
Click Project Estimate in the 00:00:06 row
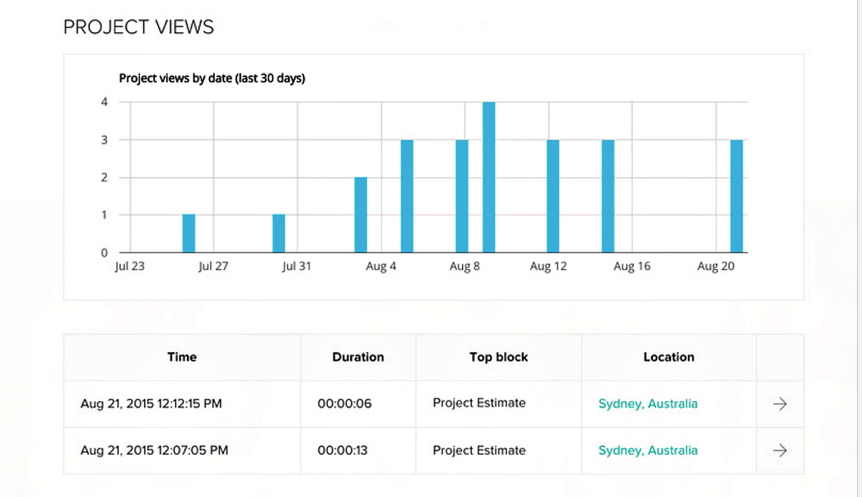point(479,403)
